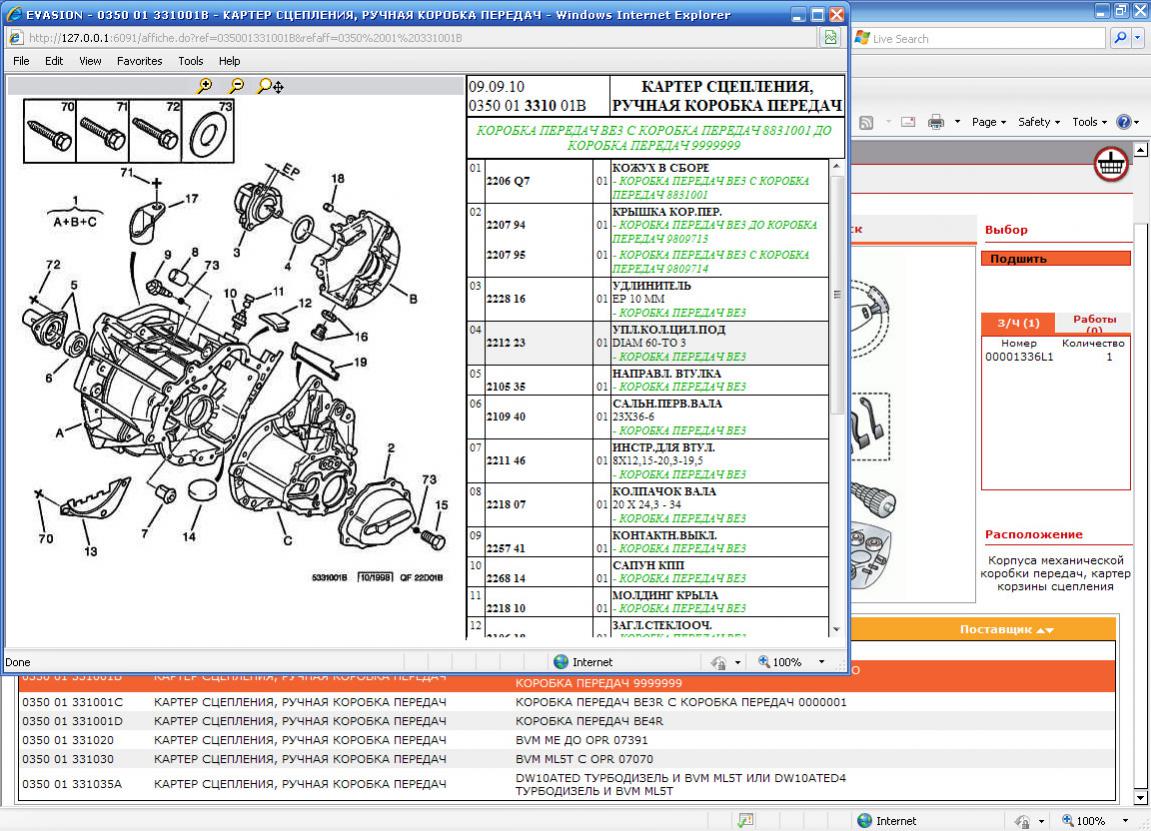Select part number 2228 16
The width and height of the screenshot is (1151, 831).
505,299
